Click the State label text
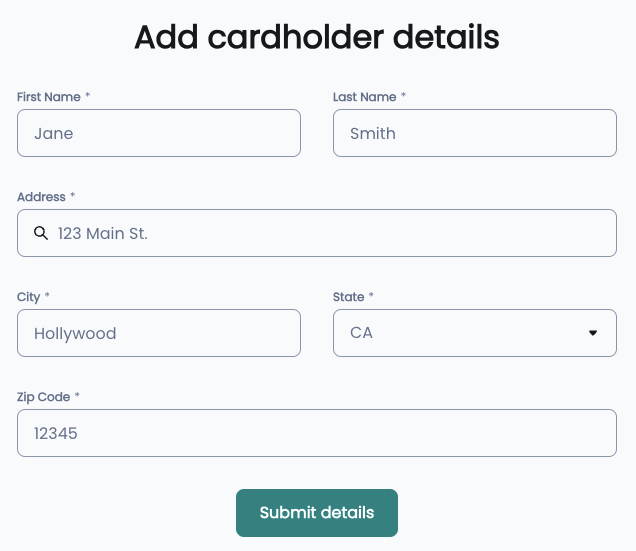 click(348, 297)
